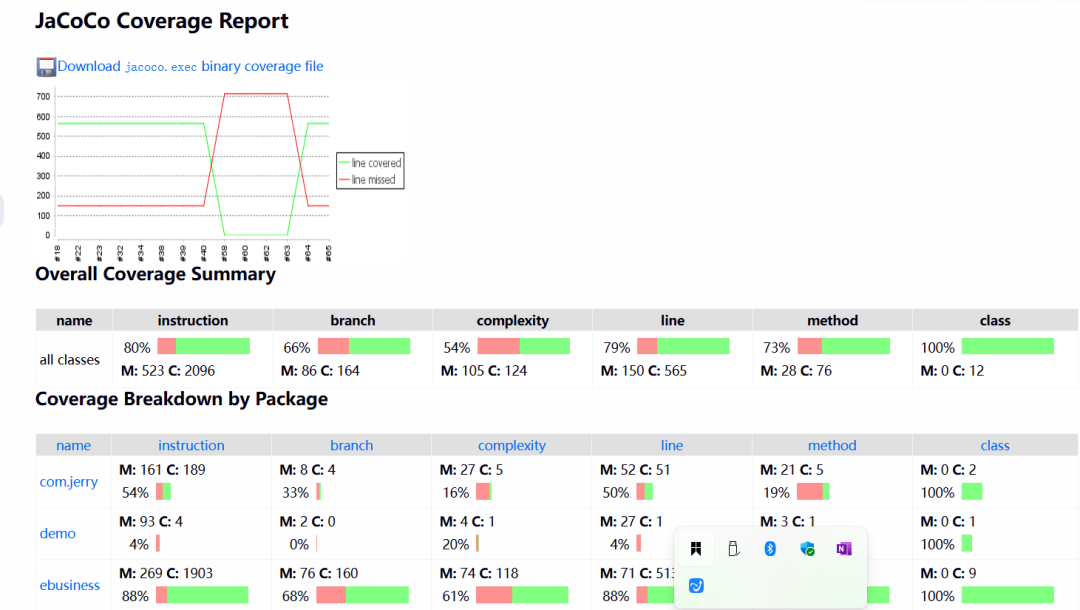Click the 'complexity' header in the overall summary
The height and width of the screenshot is (610, 1080).
click(x=512, y=320)
